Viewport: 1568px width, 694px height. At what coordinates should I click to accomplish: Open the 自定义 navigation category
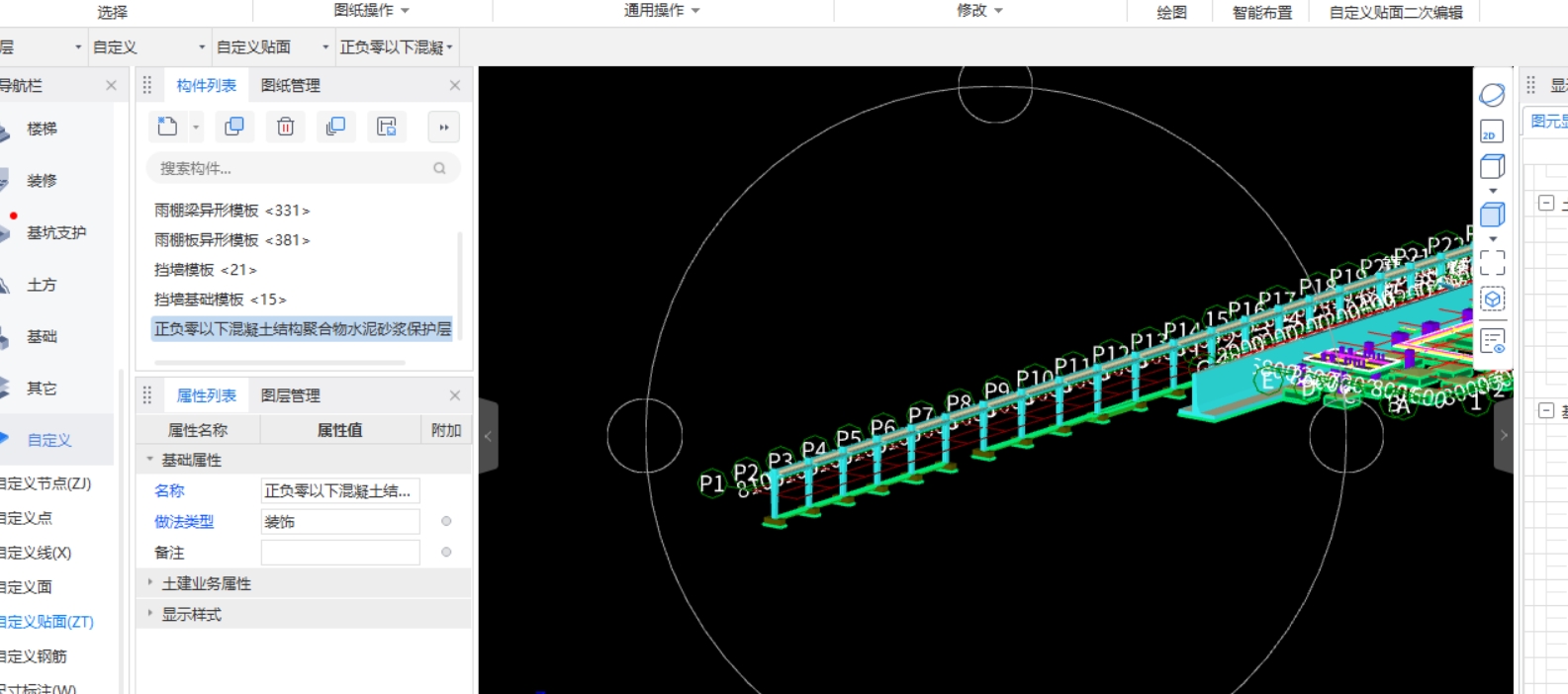(x=49, y=440)
